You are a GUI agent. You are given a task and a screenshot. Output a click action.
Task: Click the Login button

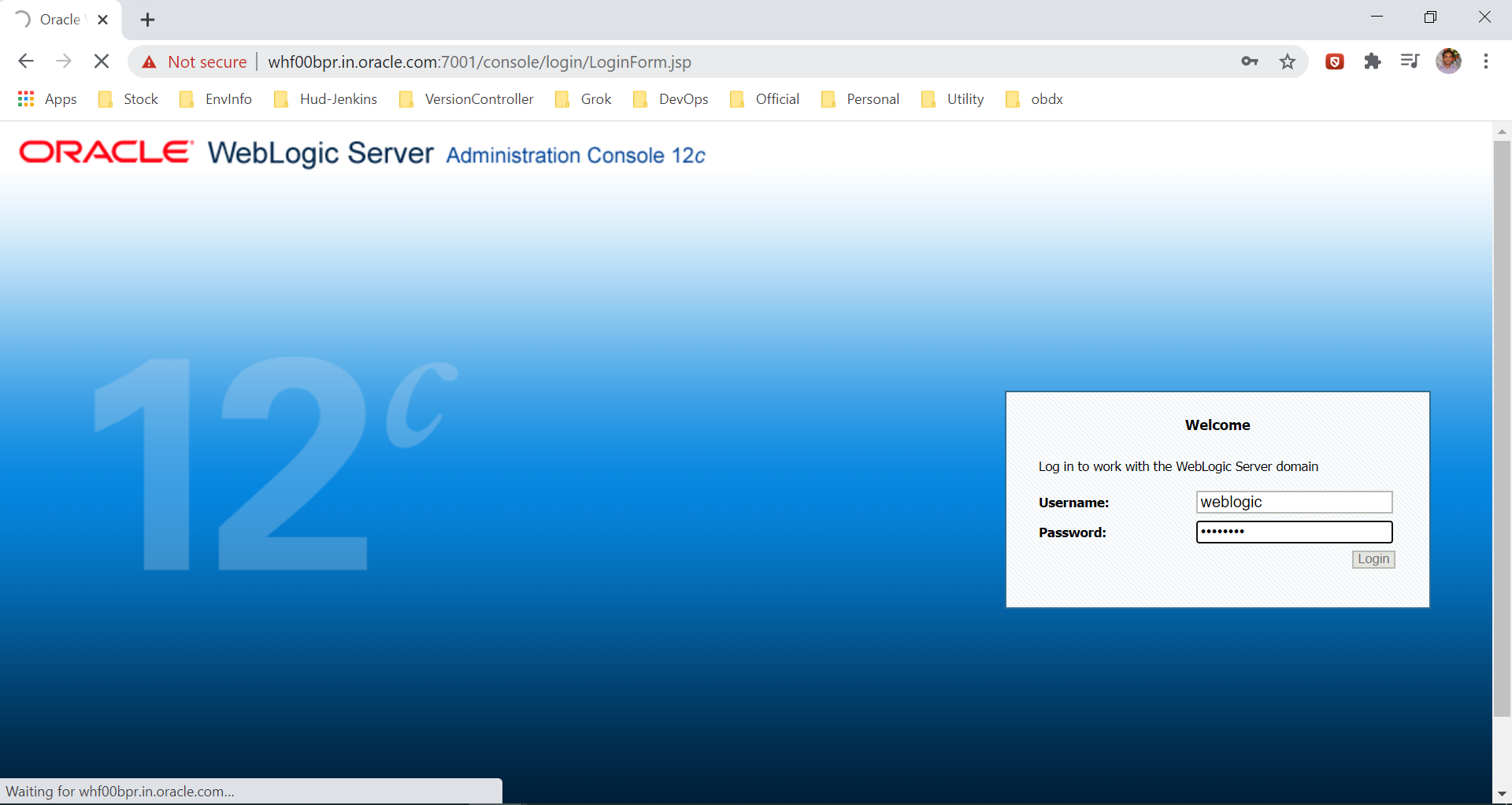pyautogui.click(x=1373, y=559)
